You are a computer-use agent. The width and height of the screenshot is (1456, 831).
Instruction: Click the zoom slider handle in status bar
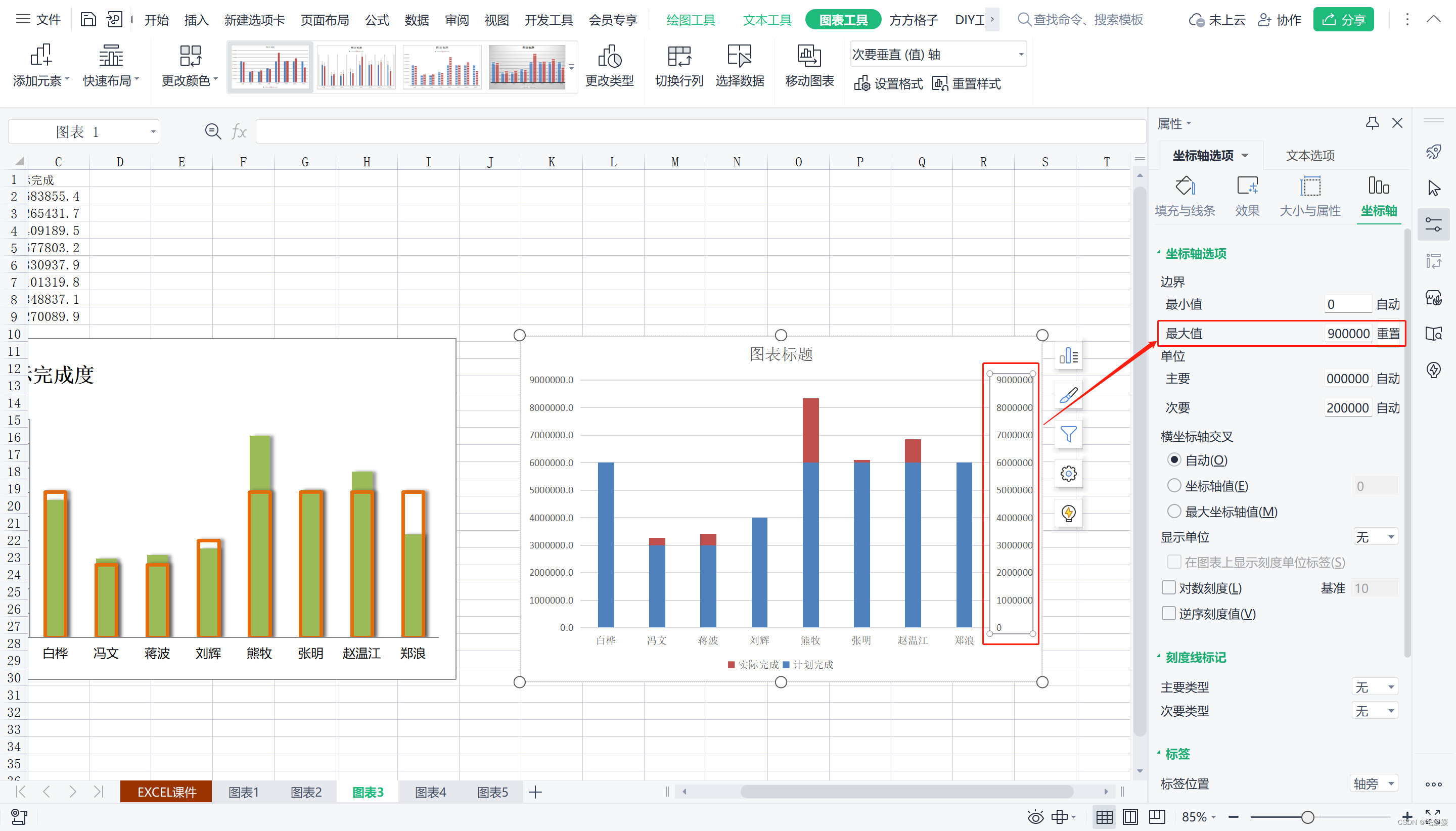point(1307,817)
